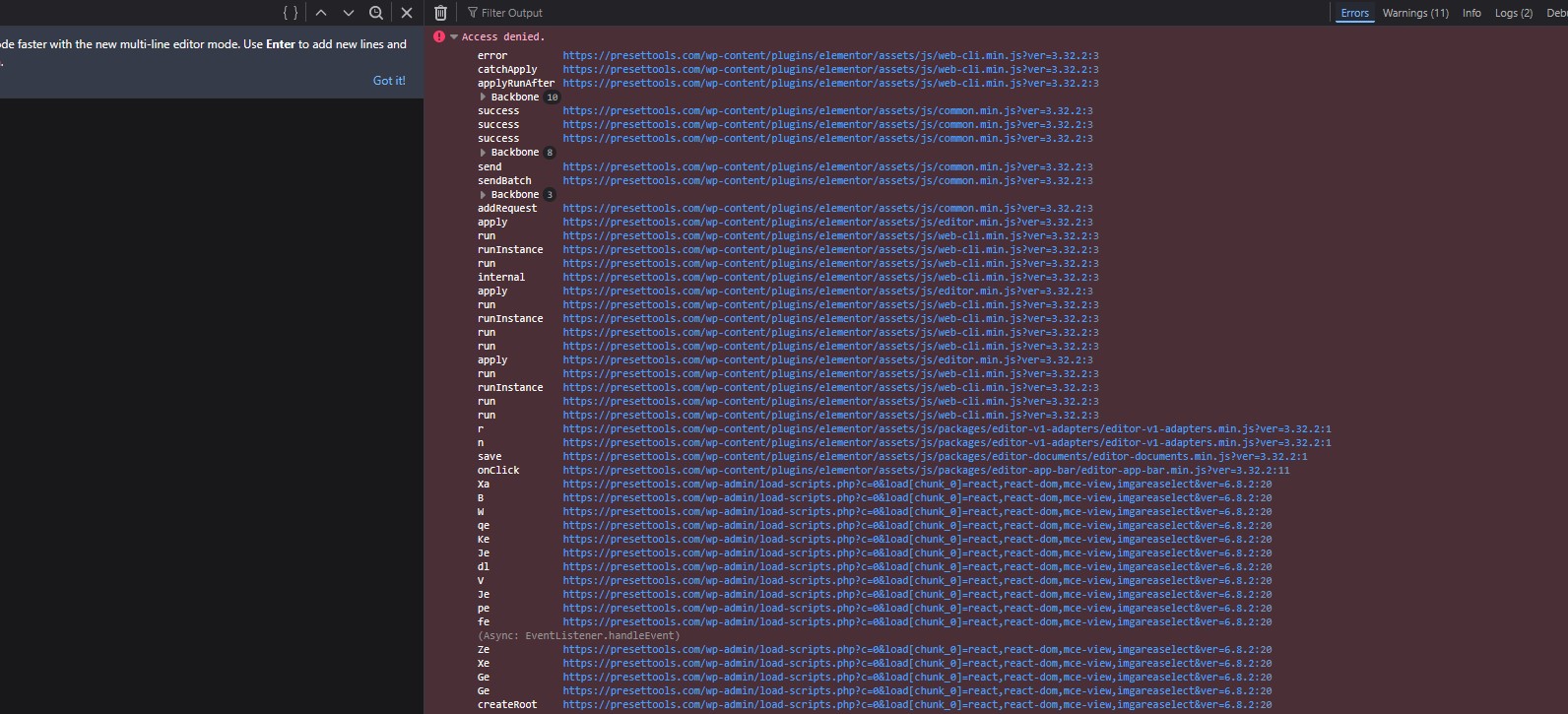Open the load-scripts link in the Ze row
The width and height of the screenshot is (1568, 714).
(x=917, y=650)
